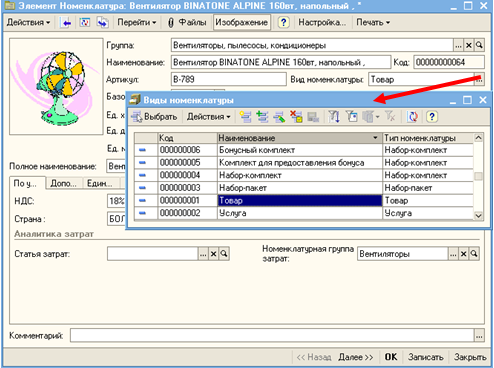Click the greyed-out icon after delete mark
This screenshot has width=494, height=368.
tap(313, 117)
